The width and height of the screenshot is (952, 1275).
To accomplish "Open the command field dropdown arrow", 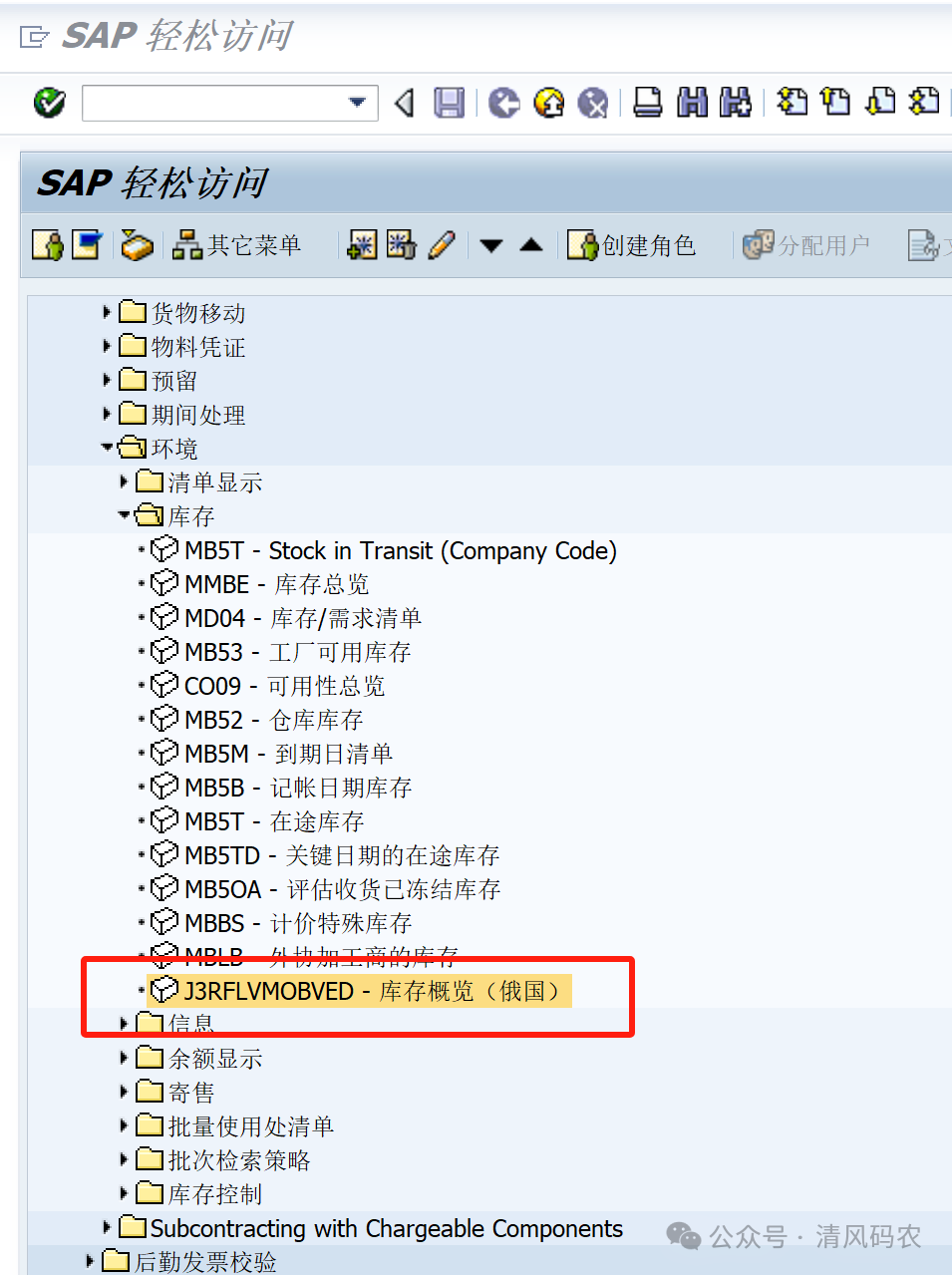I will (x=357, y=103).
